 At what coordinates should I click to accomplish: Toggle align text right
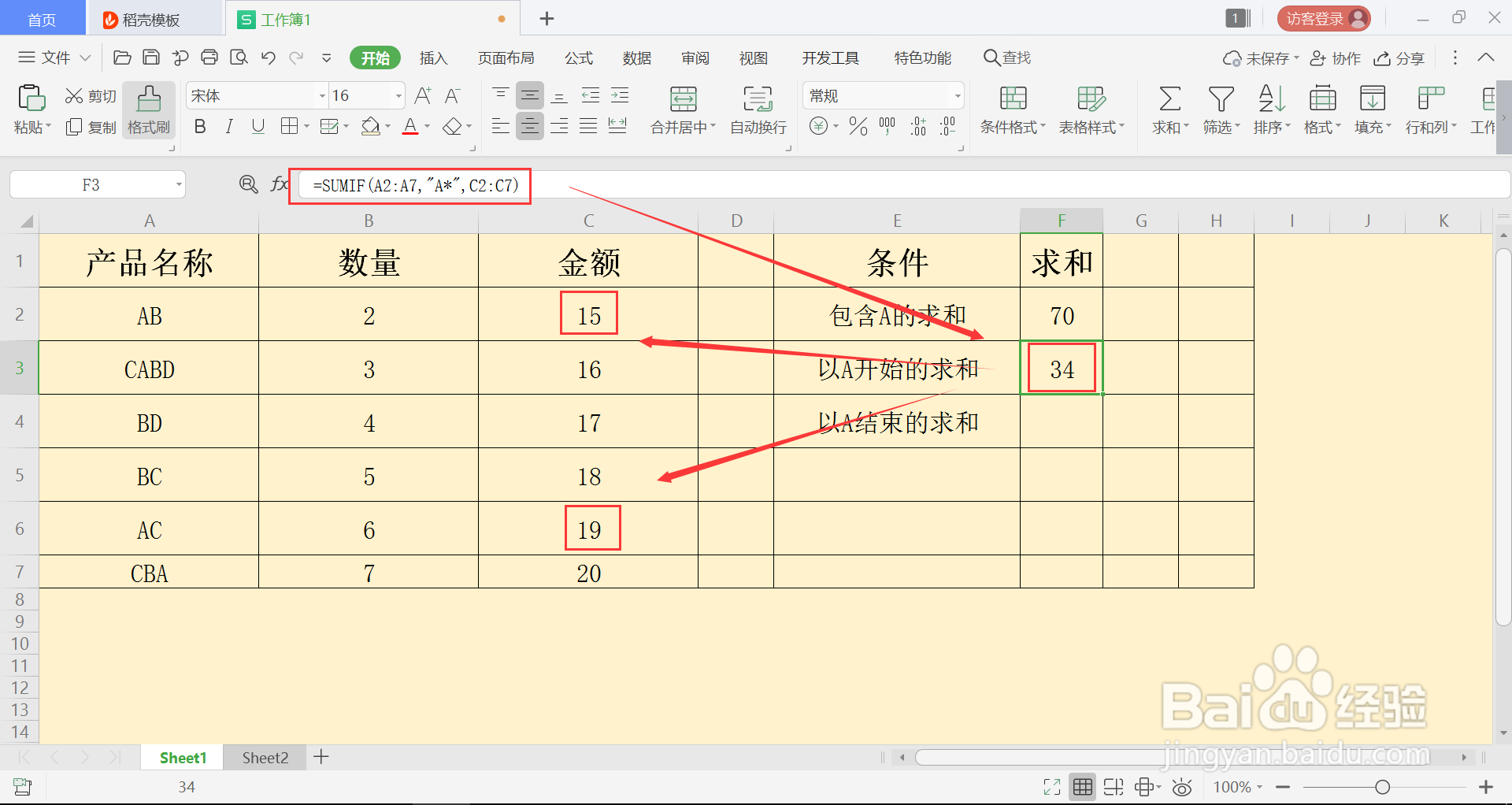tap(559, 126)
